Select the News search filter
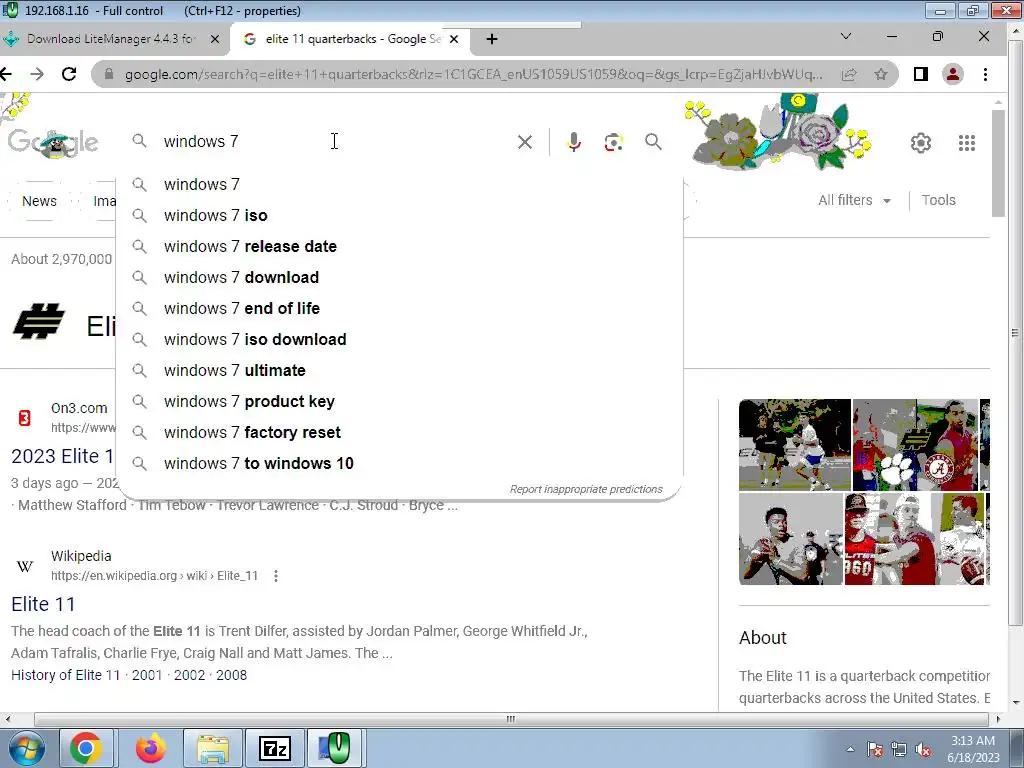The height and width of the screenshot is (768, 1024). coord(39,201)
